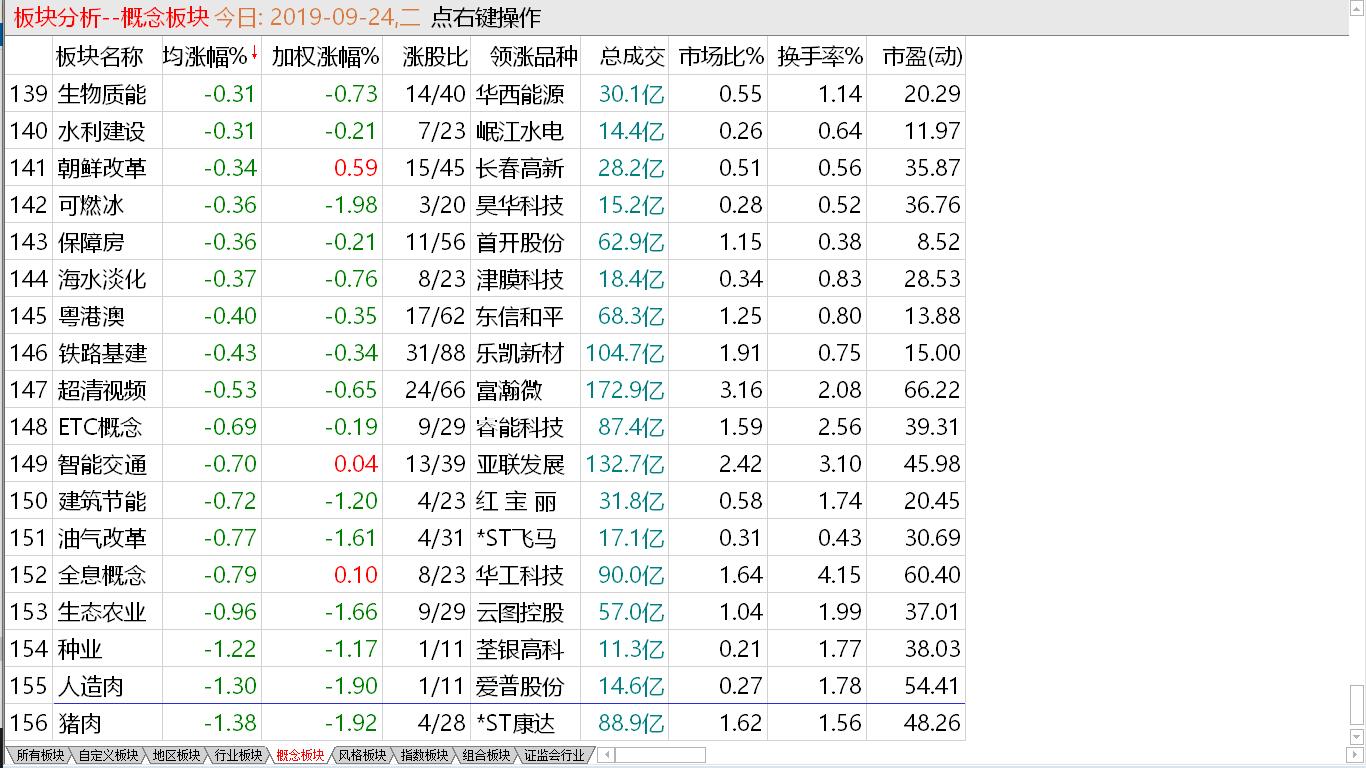Select the 朝鲜改革 sector row

[485, 168]
